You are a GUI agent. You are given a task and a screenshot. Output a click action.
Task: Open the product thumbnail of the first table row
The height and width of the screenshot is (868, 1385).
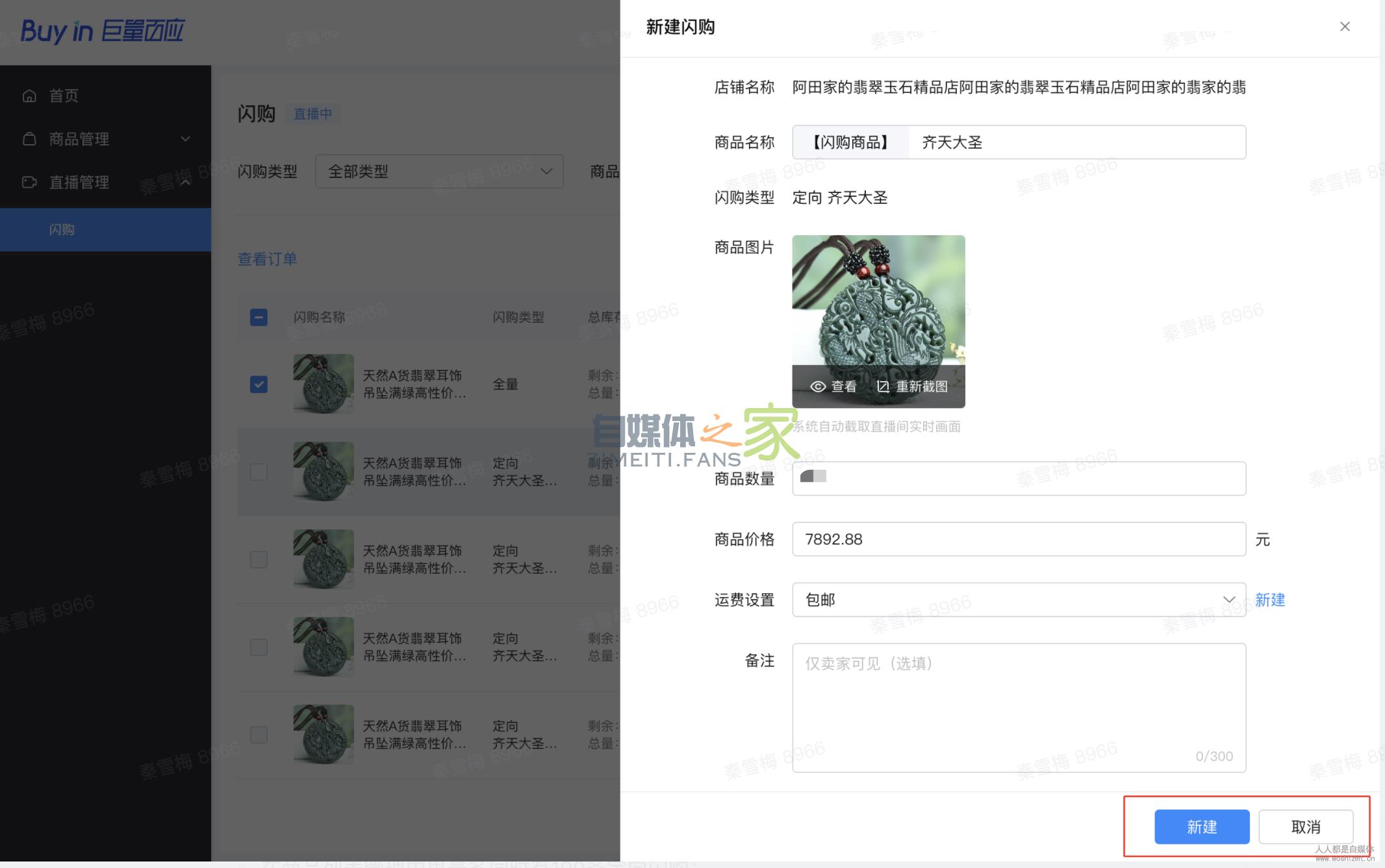(323, 384)
